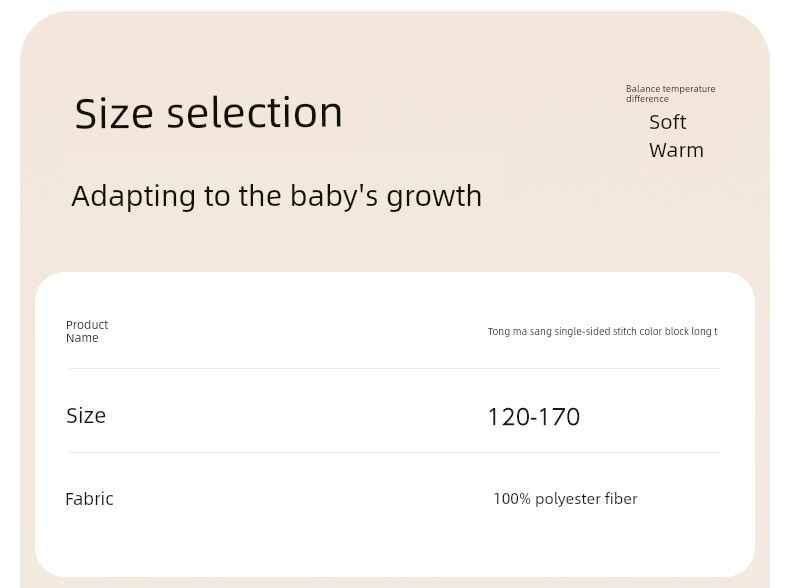790x588 pixels.
Task: Select 'Adapting to the baby's growth' subtitle
Action: pyautogui.click(x=277, y=196)
